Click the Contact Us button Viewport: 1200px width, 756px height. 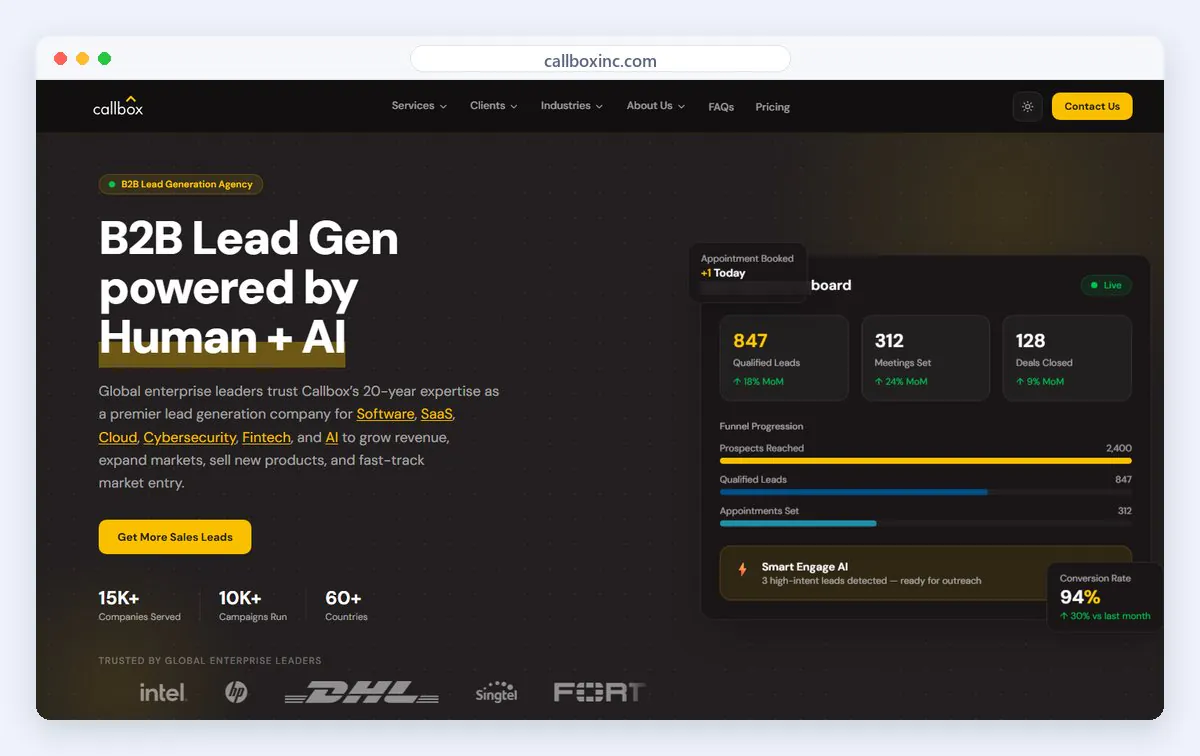[1092, 106]
